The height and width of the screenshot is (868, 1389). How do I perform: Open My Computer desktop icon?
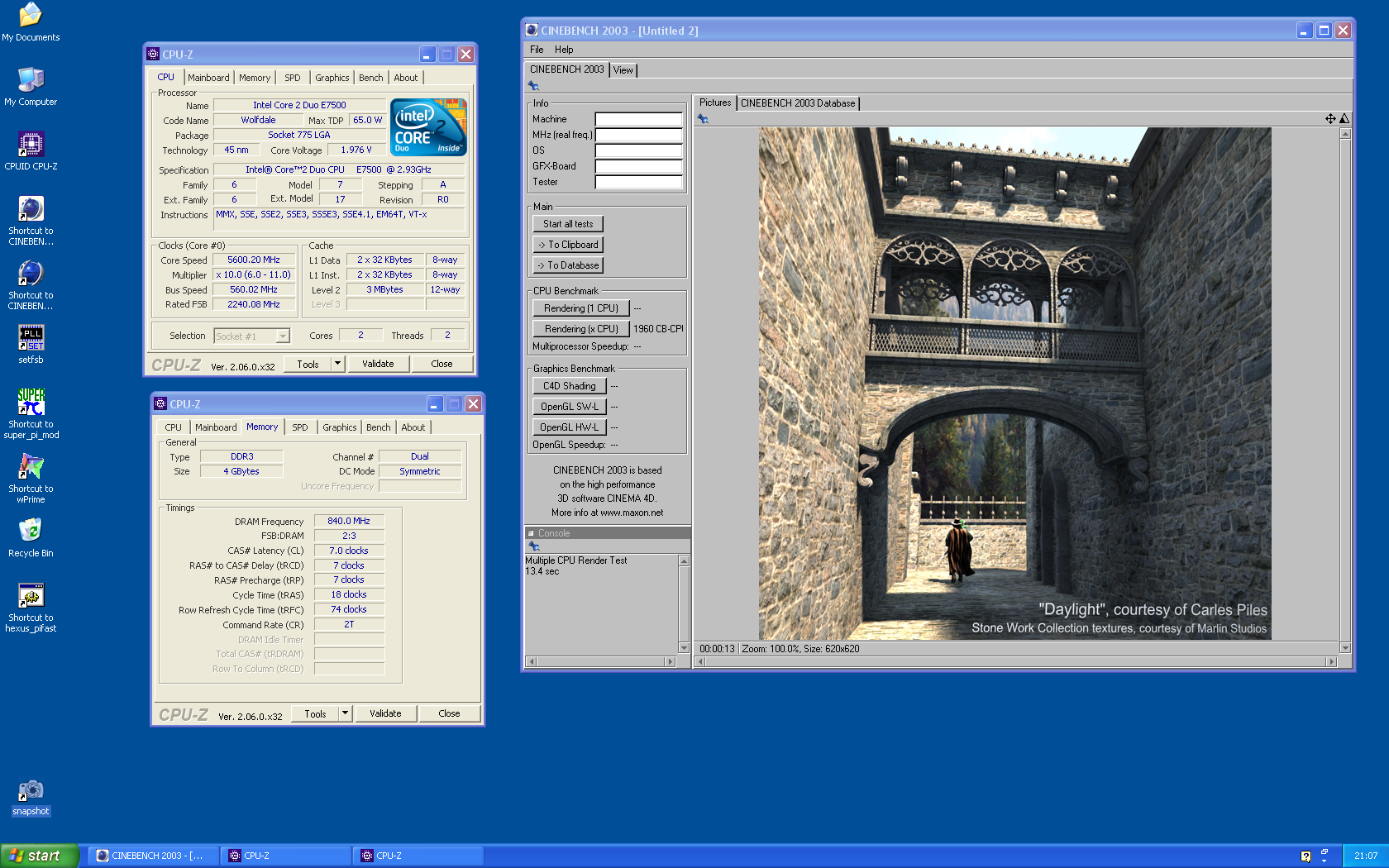tap(31, 79)
